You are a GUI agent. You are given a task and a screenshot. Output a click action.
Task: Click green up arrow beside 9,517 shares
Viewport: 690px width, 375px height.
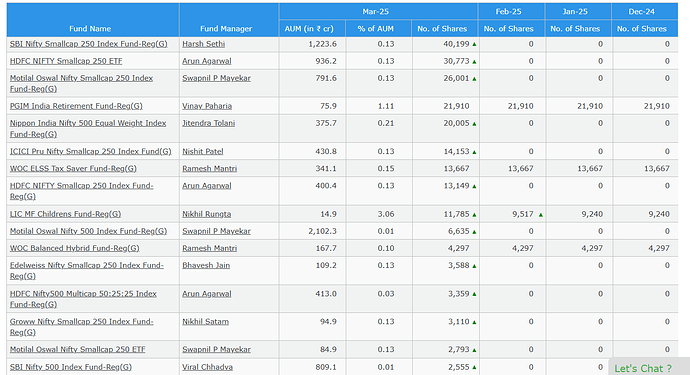pyautogui.click(x=541, y=215)
